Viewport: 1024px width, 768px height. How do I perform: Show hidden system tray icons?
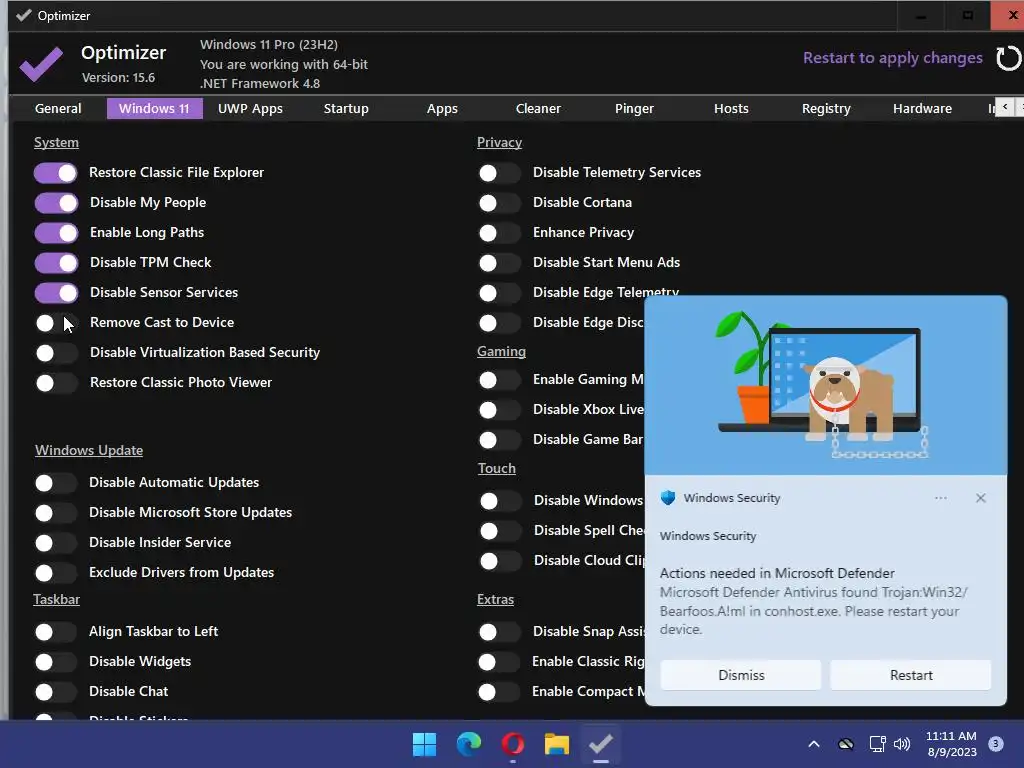coord(814,744)
